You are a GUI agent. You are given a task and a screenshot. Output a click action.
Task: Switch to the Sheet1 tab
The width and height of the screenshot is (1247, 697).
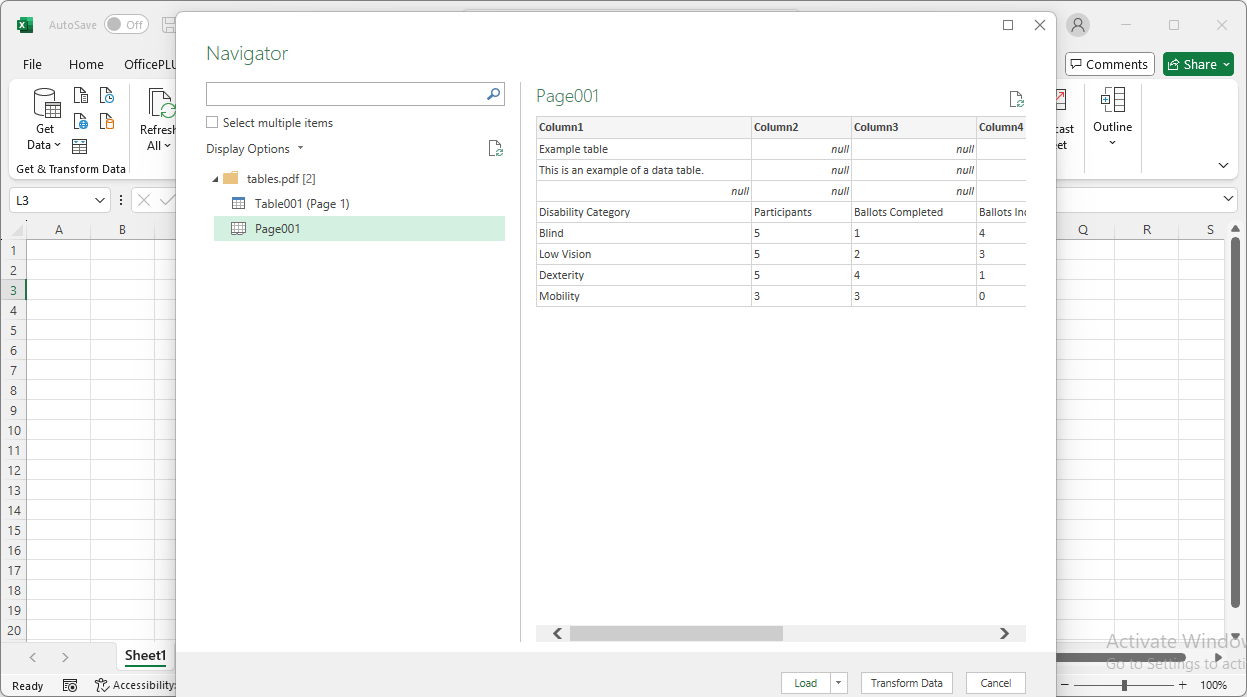tap(144, 656)
